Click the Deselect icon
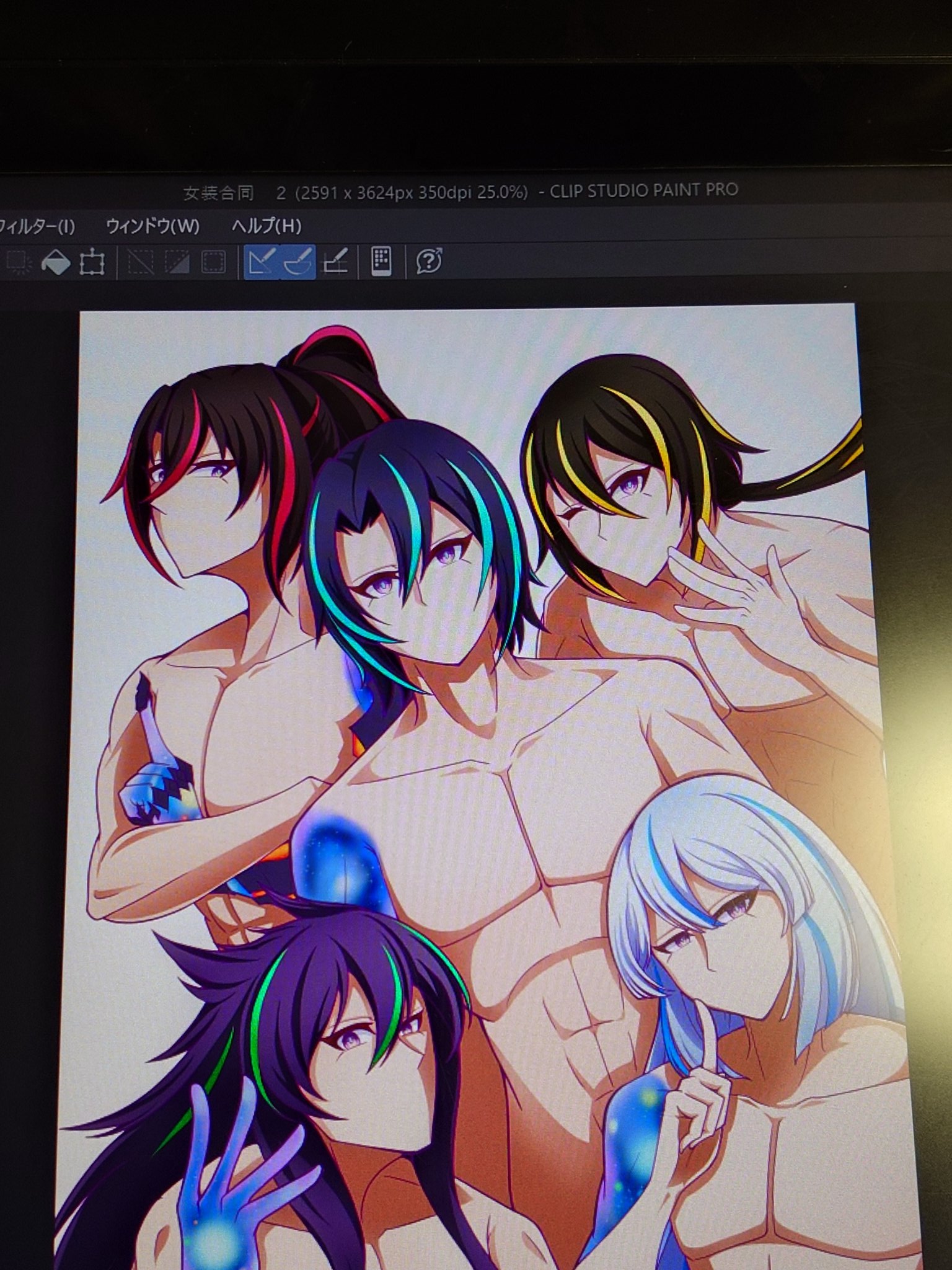952x1270 pixels. [141, 262]
